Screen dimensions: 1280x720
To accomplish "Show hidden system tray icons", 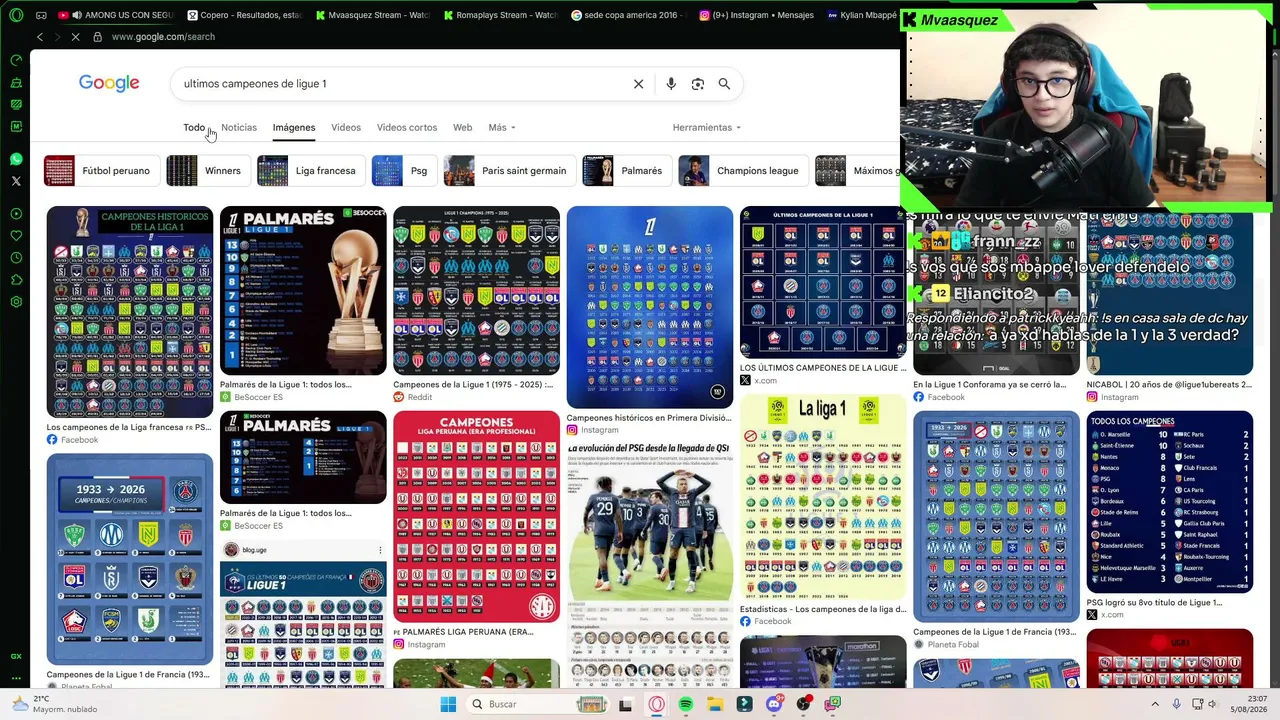I will coord(1155,704).
